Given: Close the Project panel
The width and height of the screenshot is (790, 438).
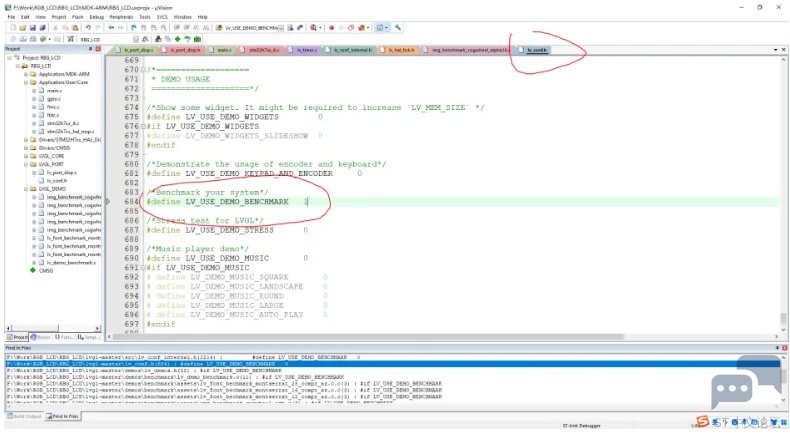Looking at the screenshot, I should (x=98, y=49).
